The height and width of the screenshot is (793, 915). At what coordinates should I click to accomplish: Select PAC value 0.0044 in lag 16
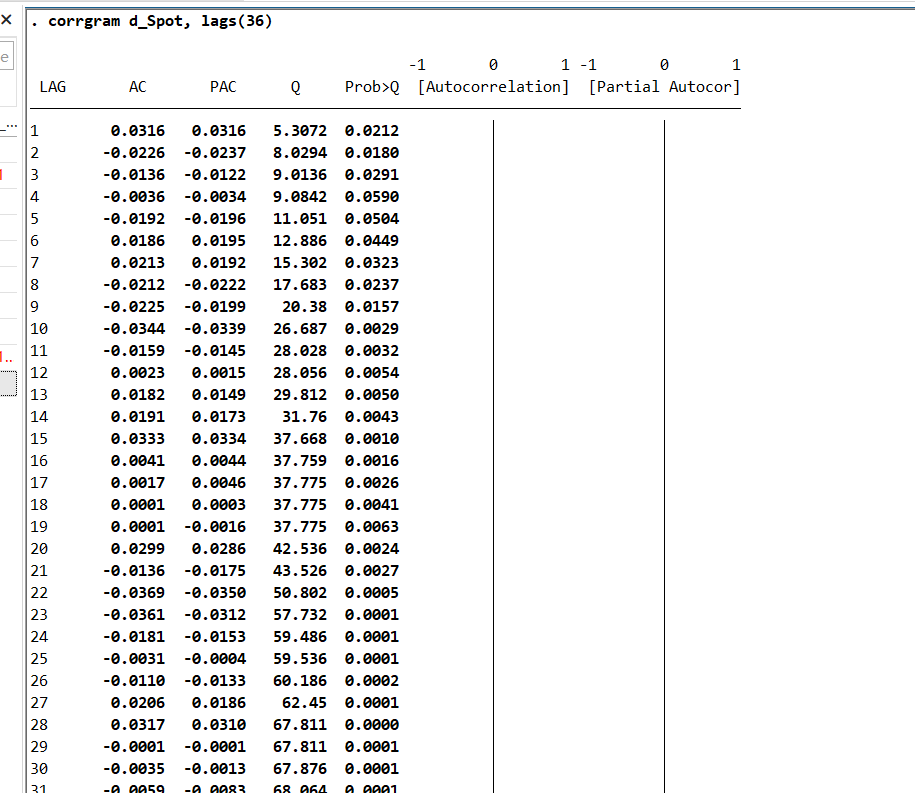coord(219,461)
